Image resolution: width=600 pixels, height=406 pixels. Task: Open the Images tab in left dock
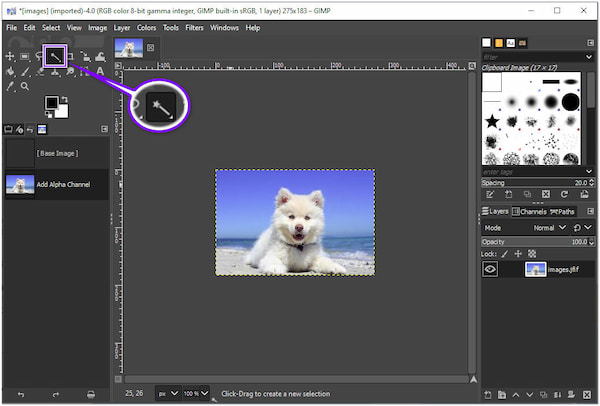(x=42, y=129)
